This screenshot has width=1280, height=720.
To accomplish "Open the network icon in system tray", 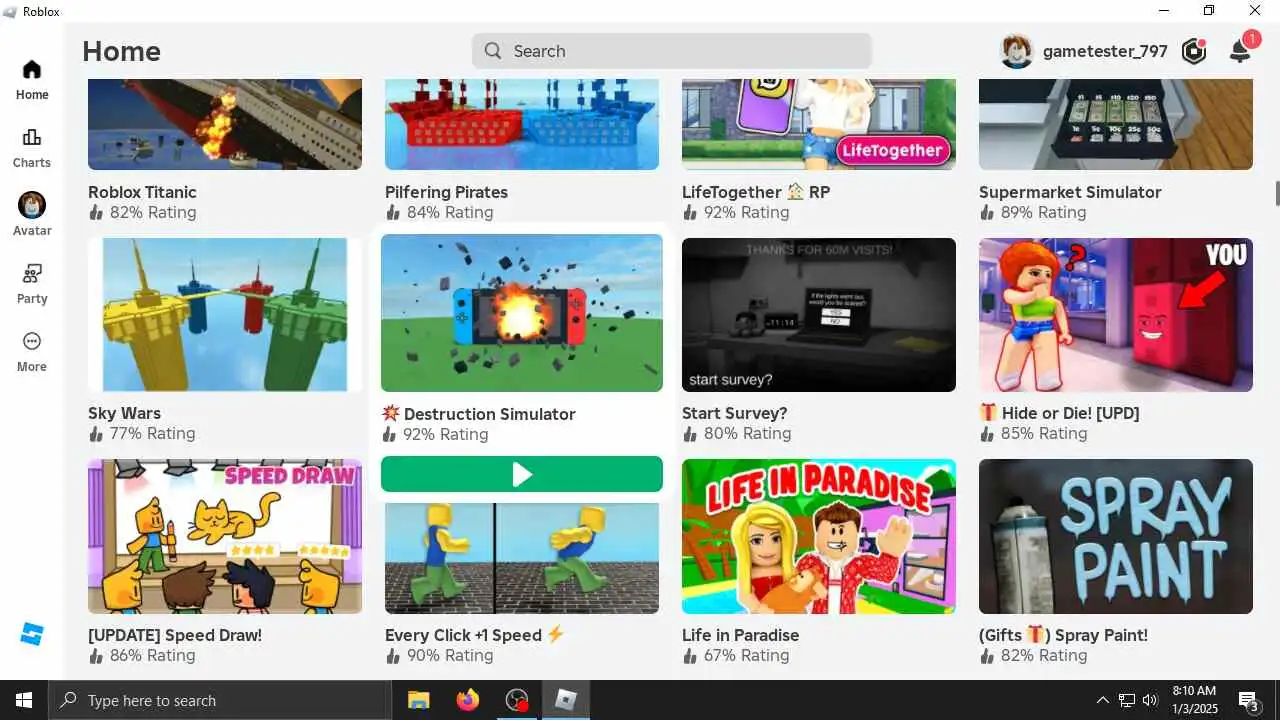I will point(1127,700).
